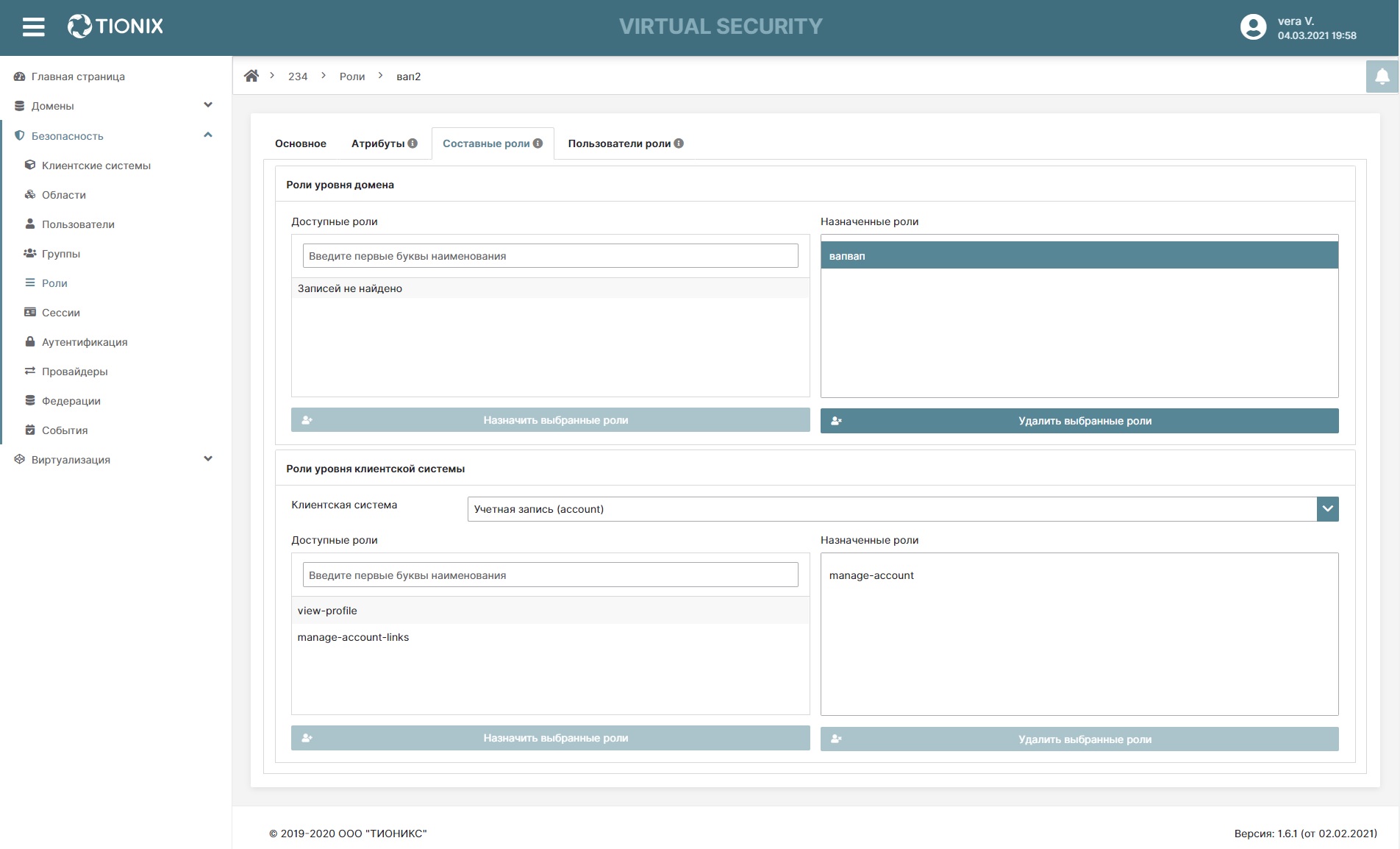Open the hamburger menu
The width and height of the screenshot is (1400, 849).
[x=33, y=27]
